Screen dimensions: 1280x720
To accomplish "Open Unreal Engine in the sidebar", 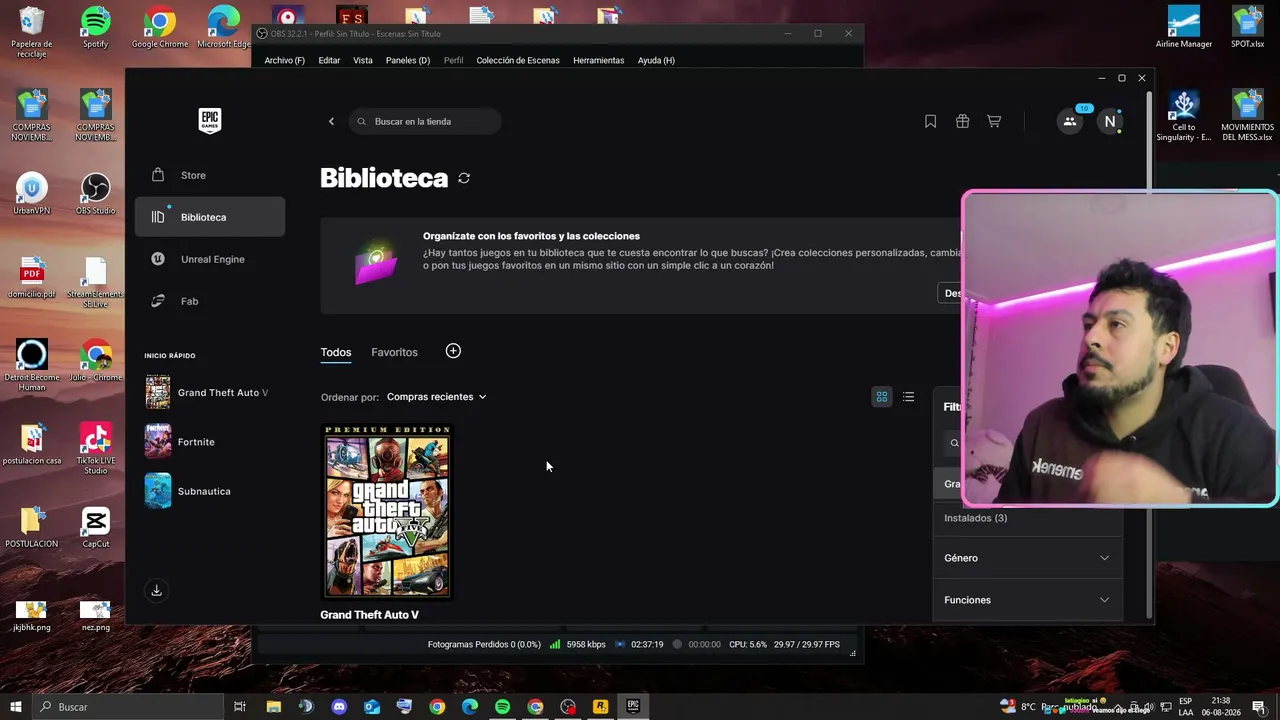I will [210, 259].
